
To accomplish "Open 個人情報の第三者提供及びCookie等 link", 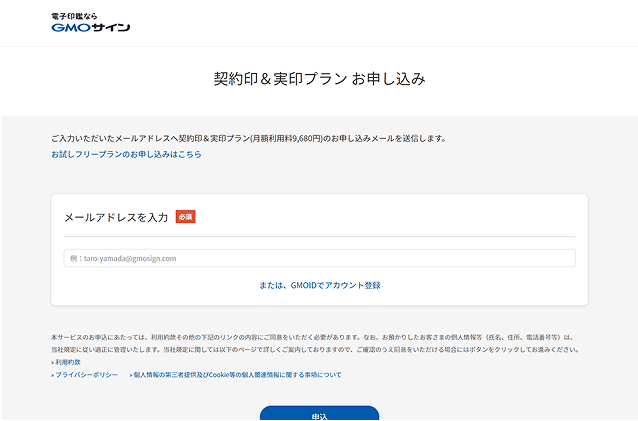I will click(236, 375).
